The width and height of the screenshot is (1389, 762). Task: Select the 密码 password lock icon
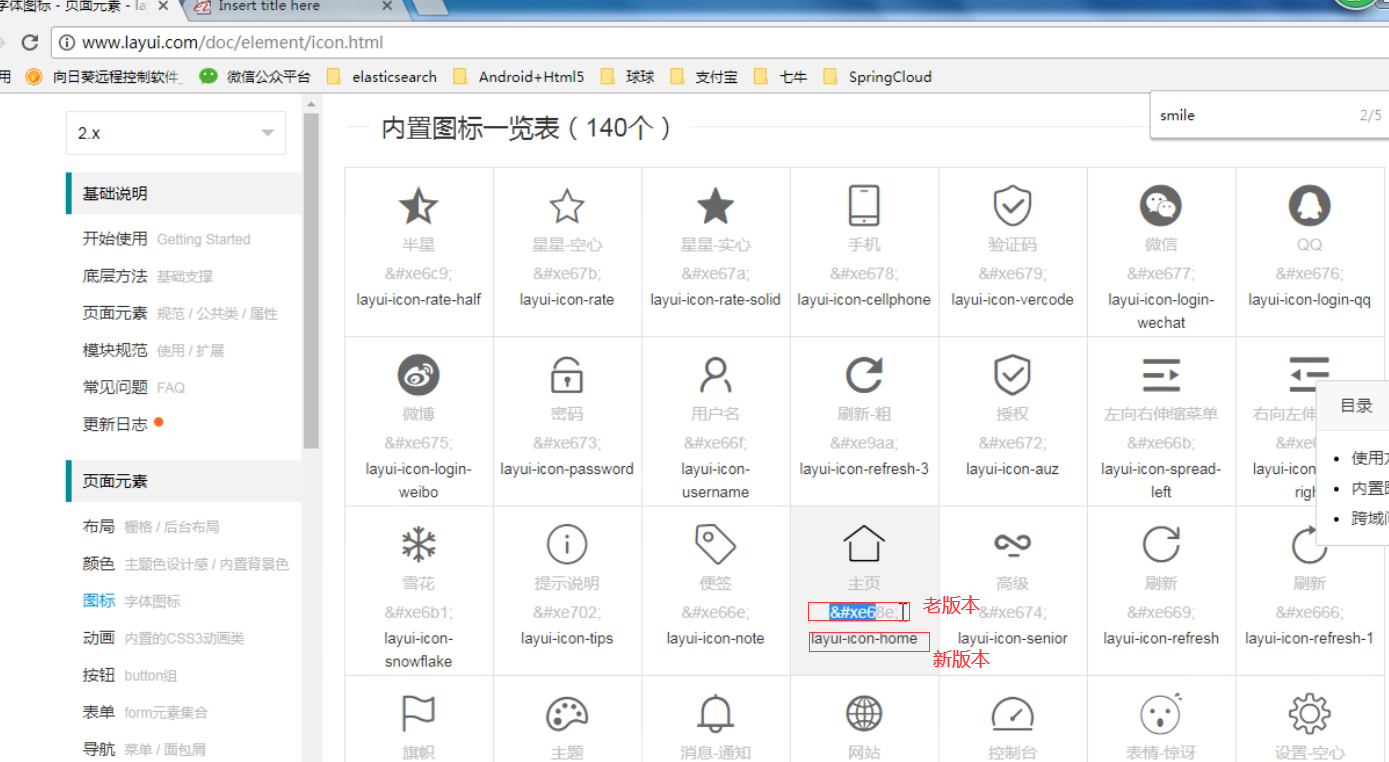coord(567,375)
